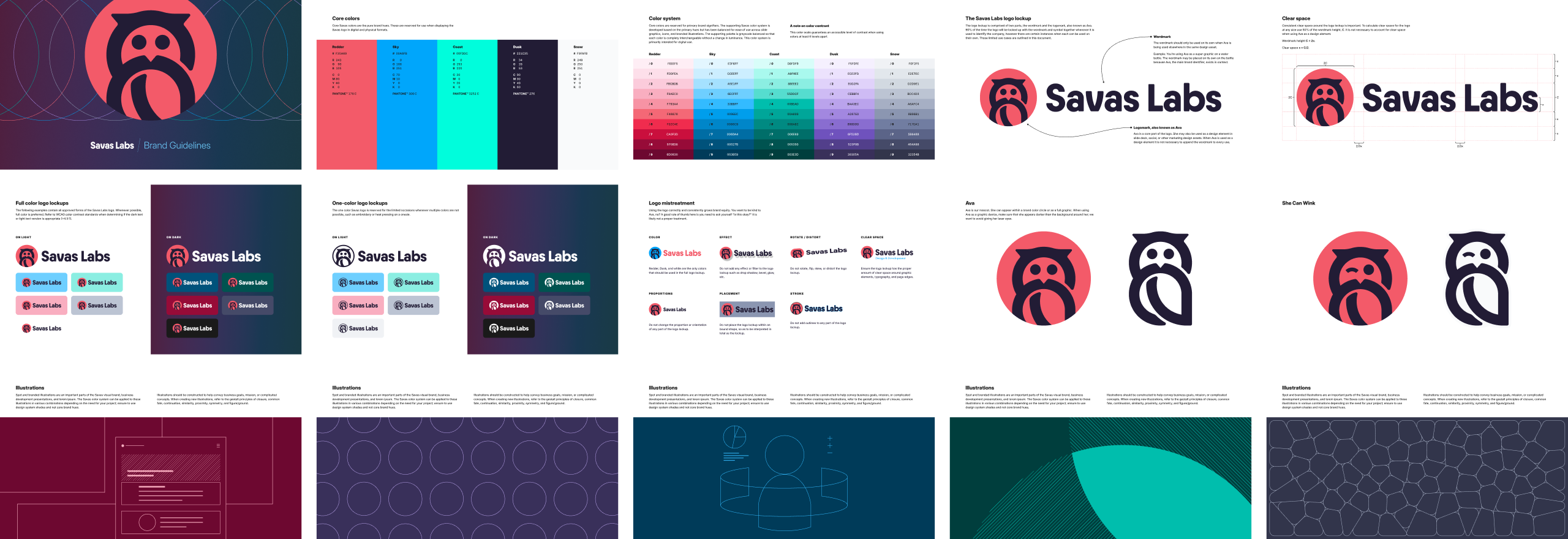Viewport: 1568px width, 539px height.
Task: Click the Ava owl logomark in the logo lockup artboard
Action: (1008, 97)
